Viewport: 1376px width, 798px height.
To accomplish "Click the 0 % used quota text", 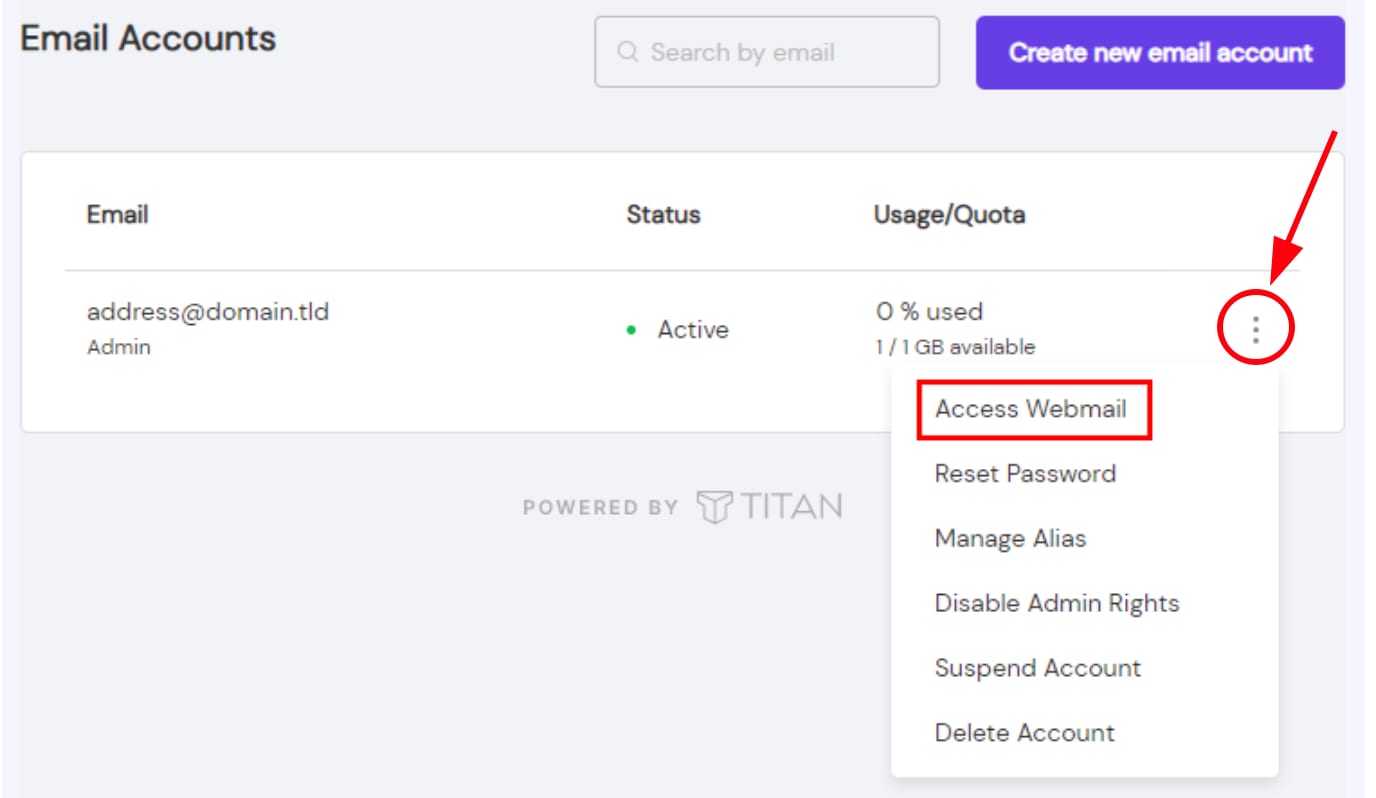I will click(x=926, y=311).
